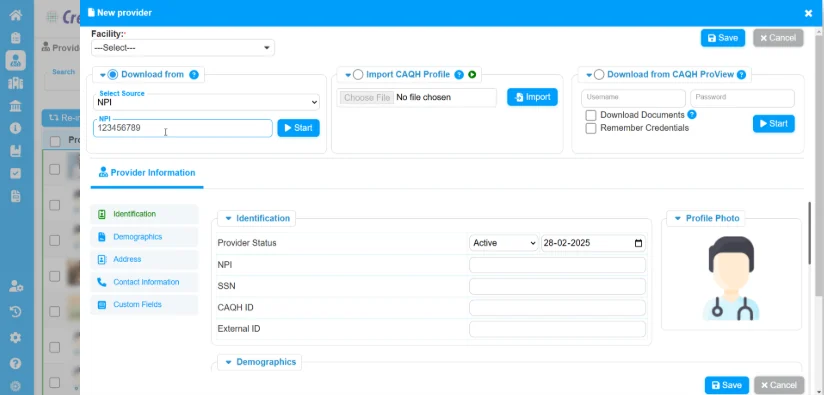The height and width of the screenshot is (395, 824).
Task: Open the history clock icon in sidebar
Action: 15,312
